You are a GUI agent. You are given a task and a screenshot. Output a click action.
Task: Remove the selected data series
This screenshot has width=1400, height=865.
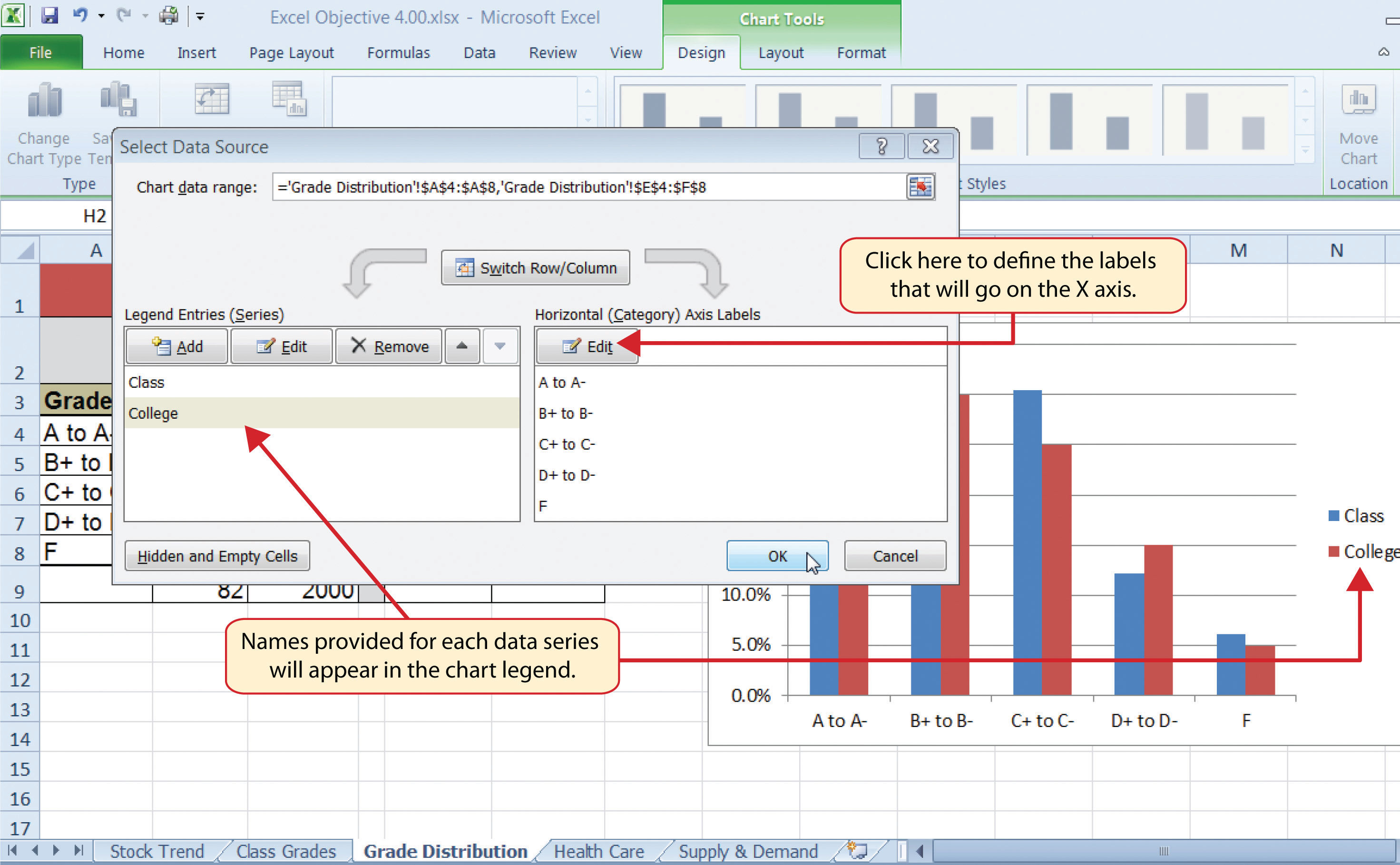[389, 346]
